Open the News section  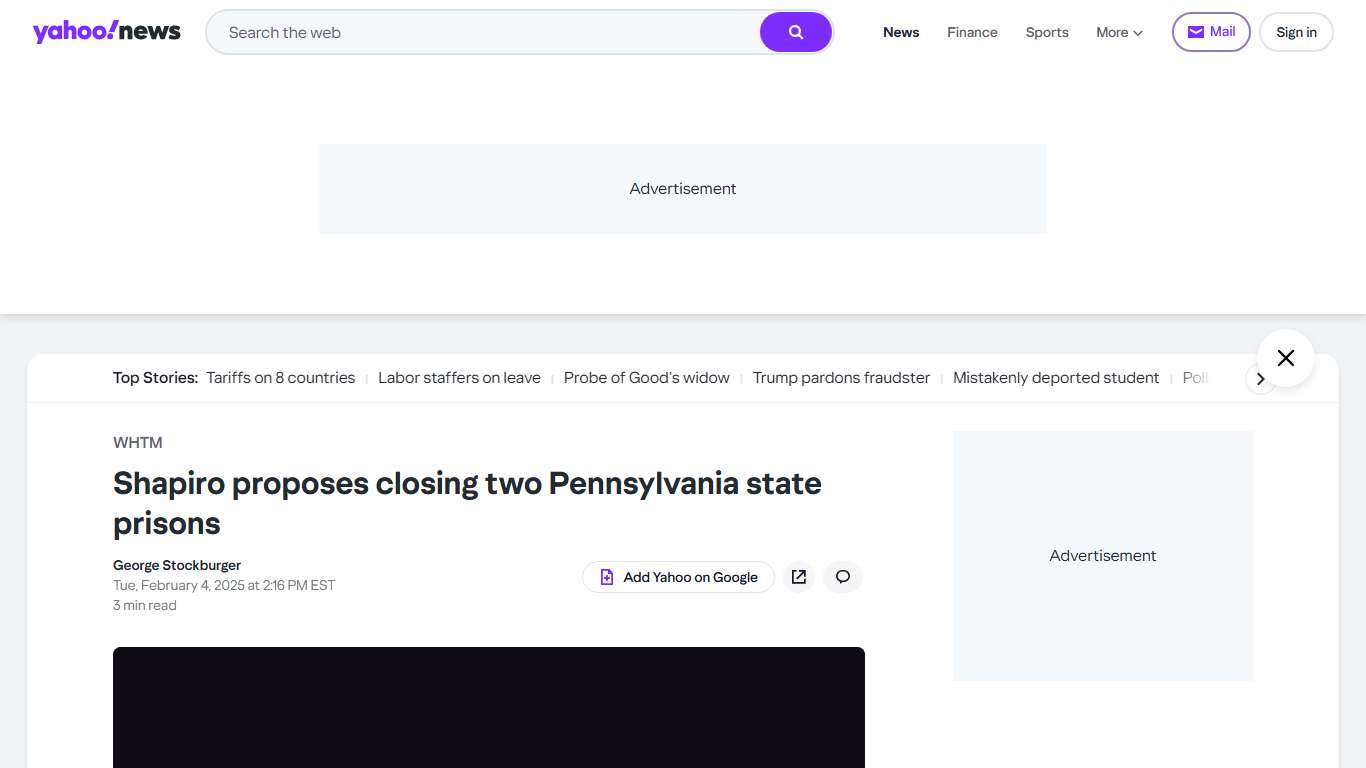pos(901,32)
